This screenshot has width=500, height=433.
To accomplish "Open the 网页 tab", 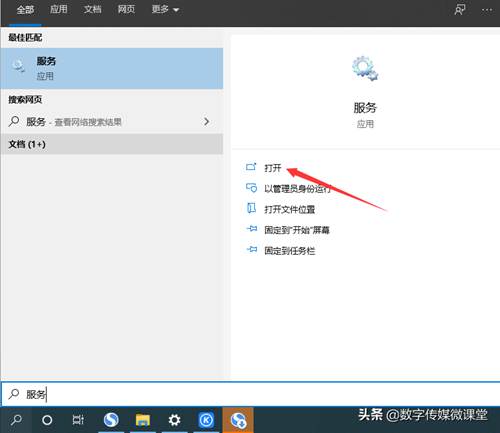I will coord(126,9).
